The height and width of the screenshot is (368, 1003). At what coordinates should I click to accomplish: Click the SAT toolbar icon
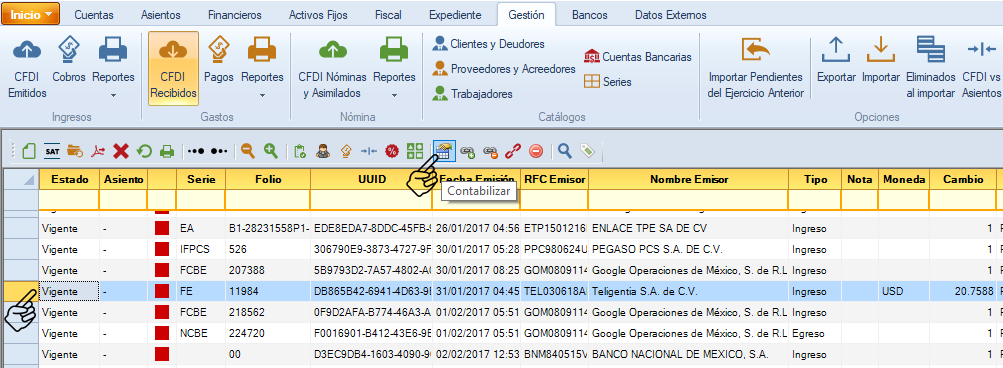52,151
